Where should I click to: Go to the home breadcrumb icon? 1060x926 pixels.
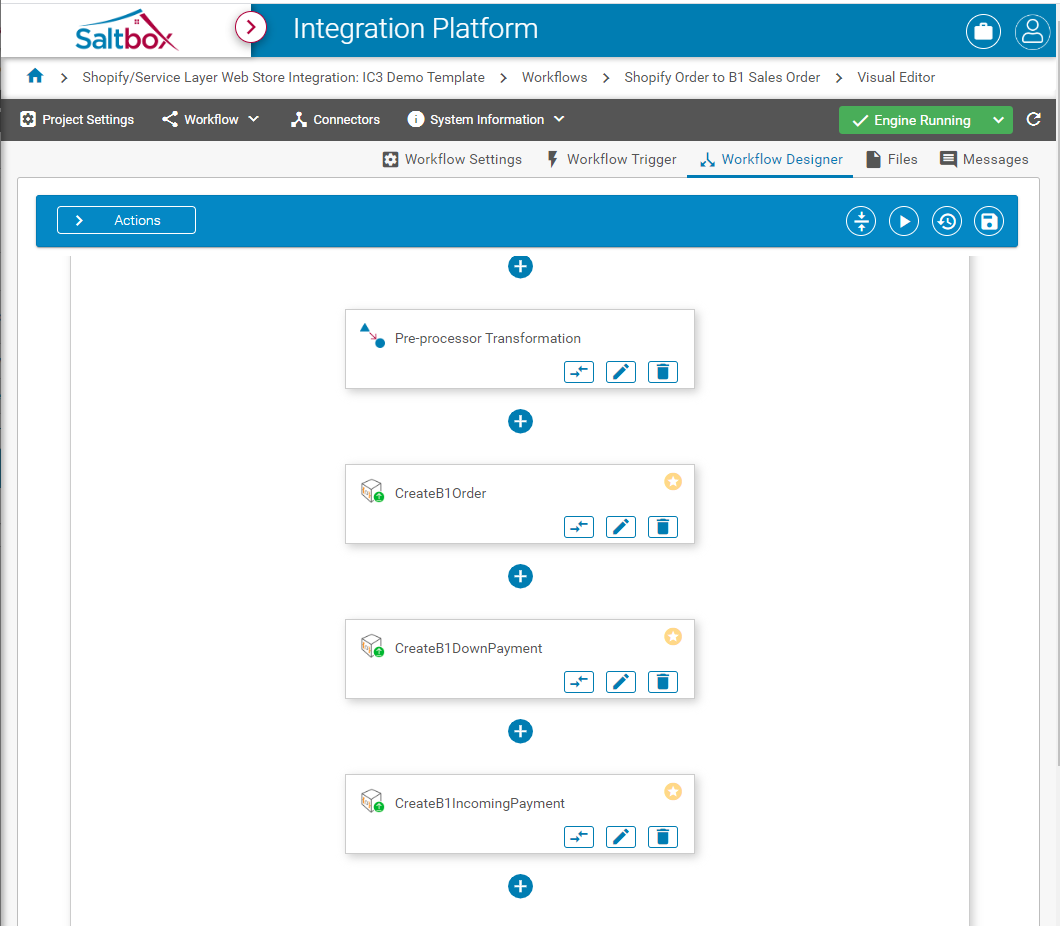coord(35,76)
